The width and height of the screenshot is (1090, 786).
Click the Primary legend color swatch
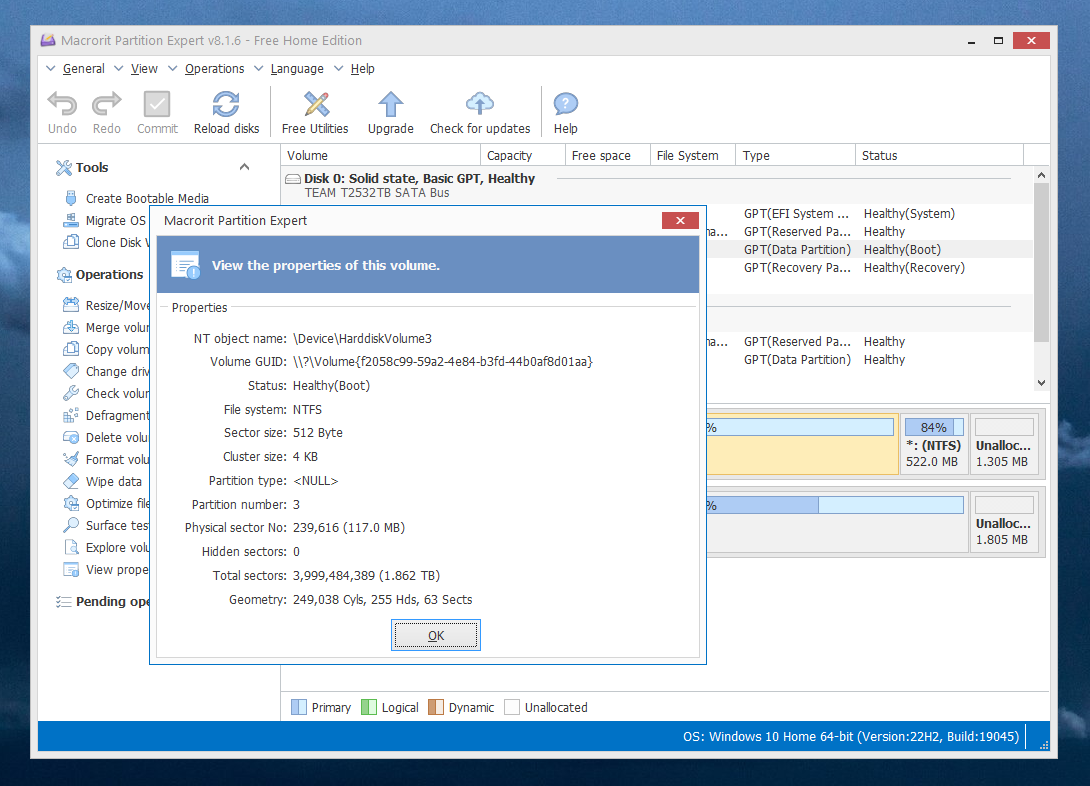tap(298, 707)
